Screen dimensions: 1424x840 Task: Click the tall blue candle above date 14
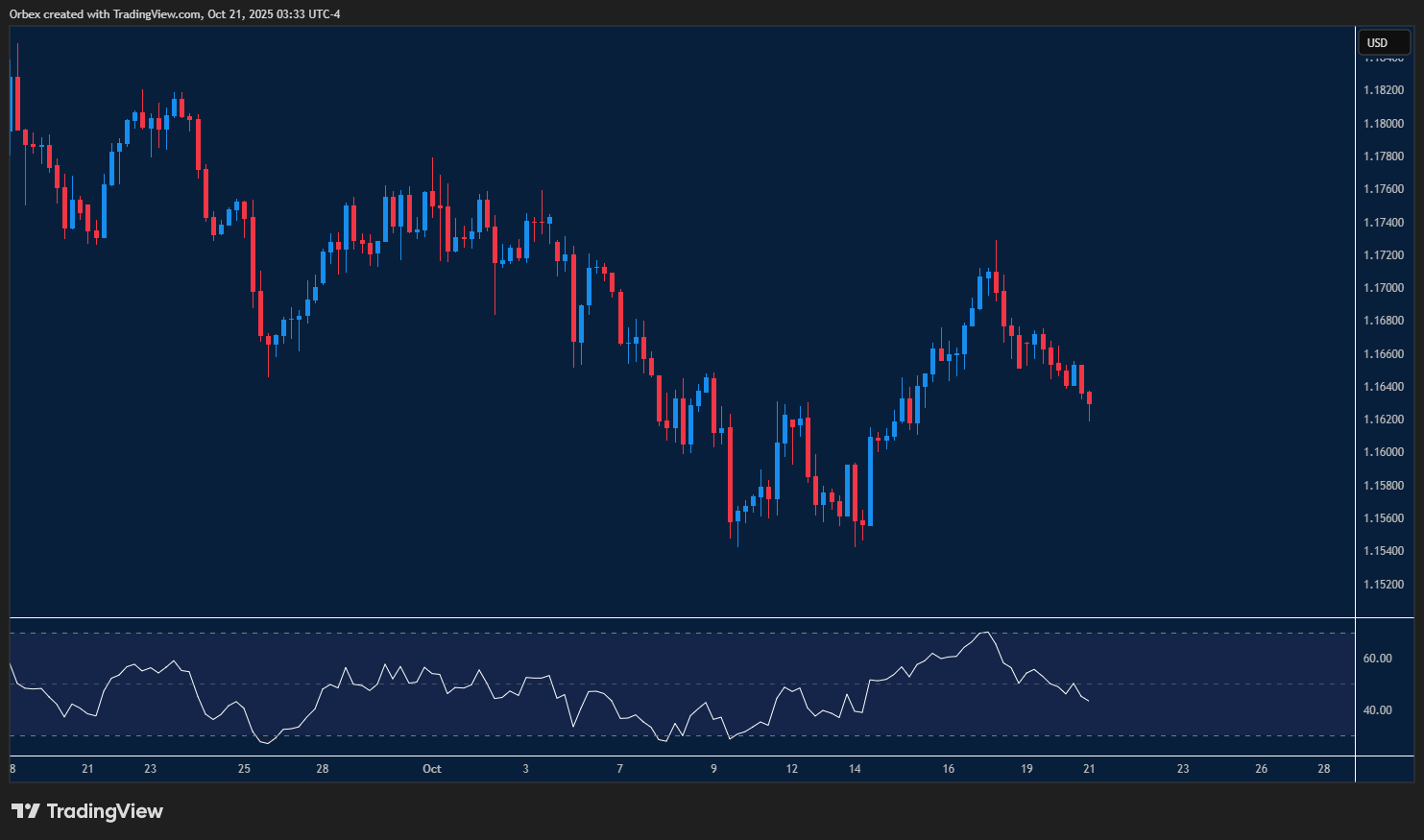coord(870,481)
